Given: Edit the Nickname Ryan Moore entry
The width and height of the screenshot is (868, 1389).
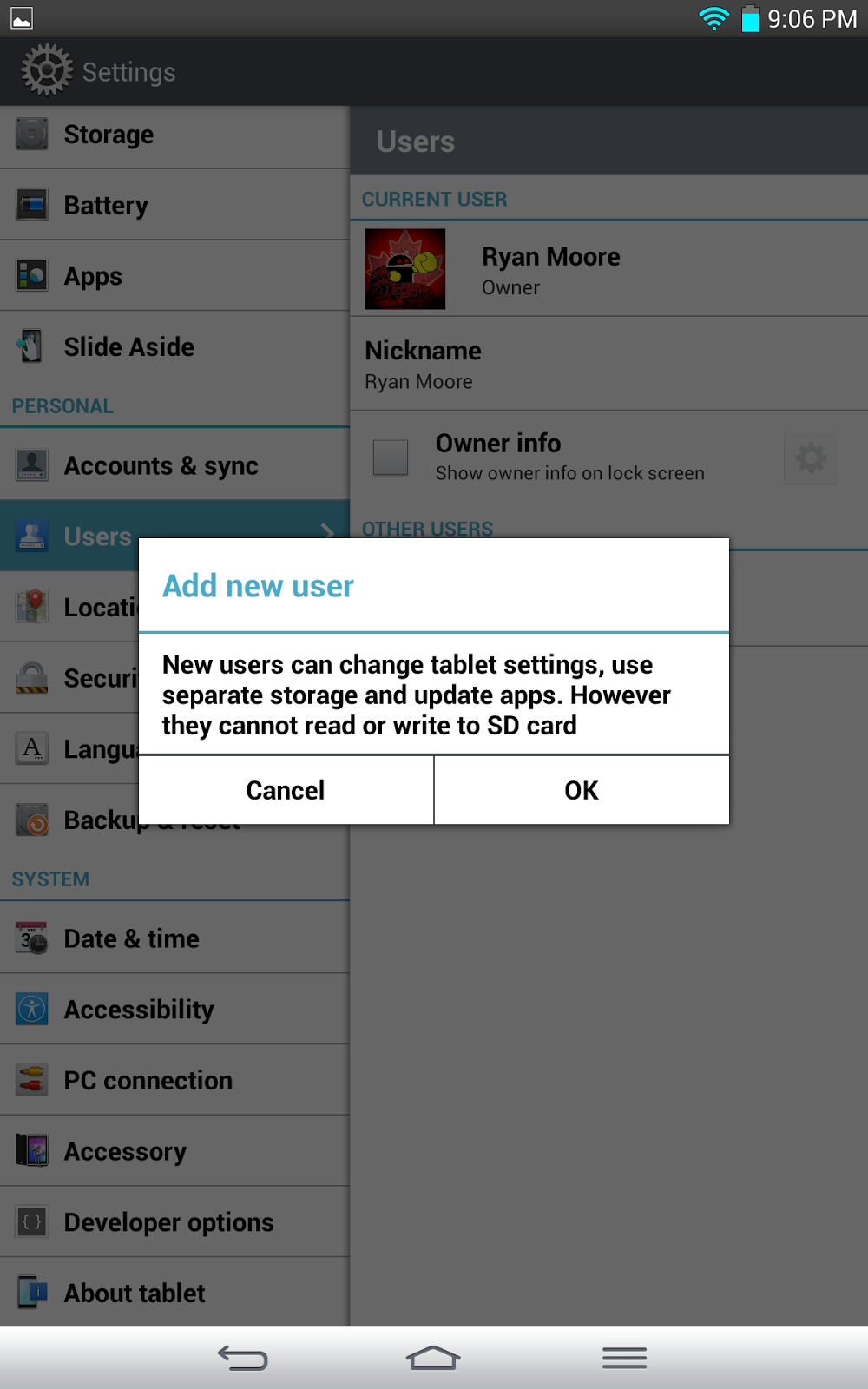Looking at the screenshot, I should [609, 365].
